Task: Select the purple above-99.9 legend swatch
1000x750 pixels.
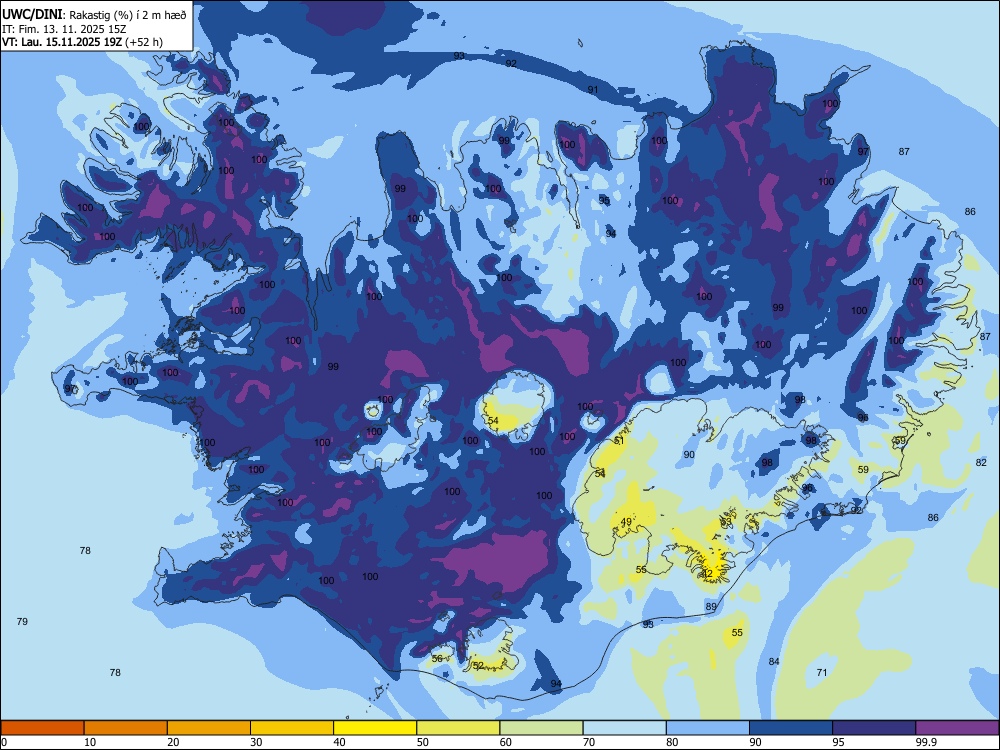Action: [957, 728]
